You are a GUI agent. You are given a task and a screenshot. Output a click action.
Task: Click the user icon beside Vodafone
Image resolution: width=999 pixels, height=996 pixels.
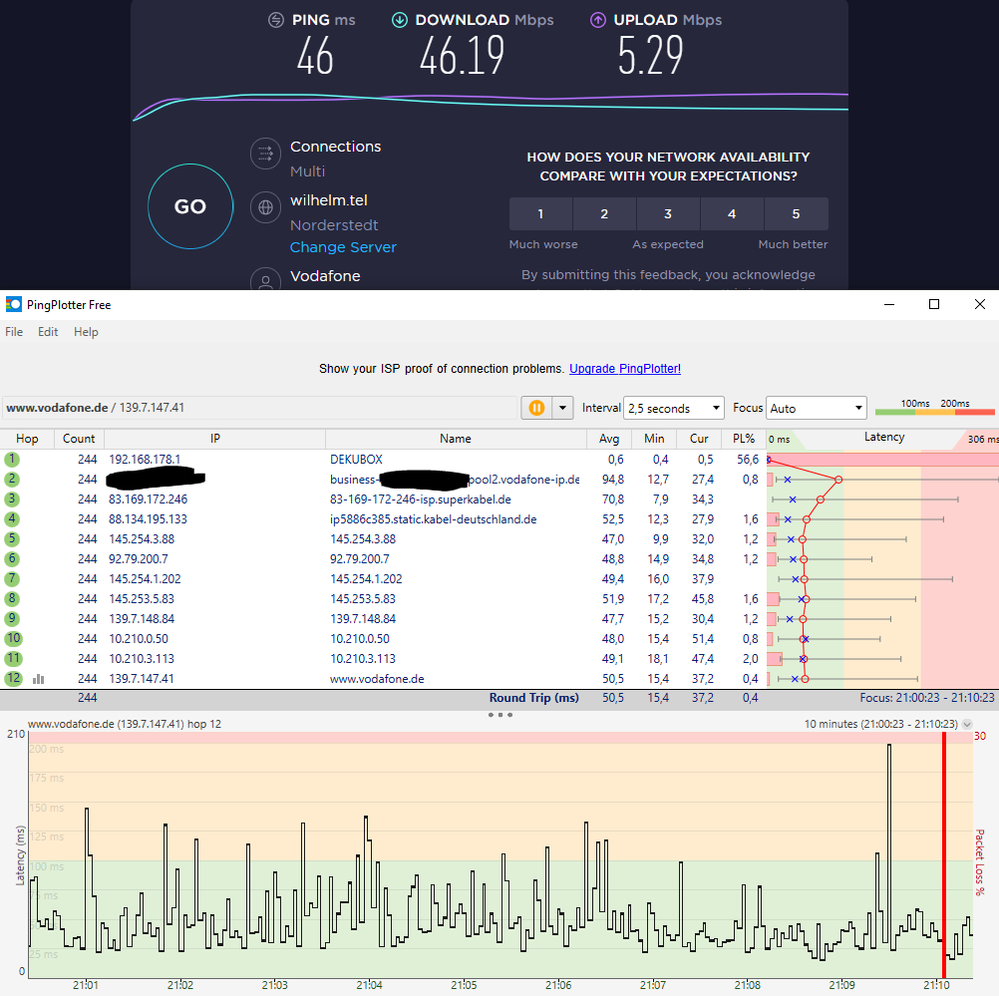point(266,280)
